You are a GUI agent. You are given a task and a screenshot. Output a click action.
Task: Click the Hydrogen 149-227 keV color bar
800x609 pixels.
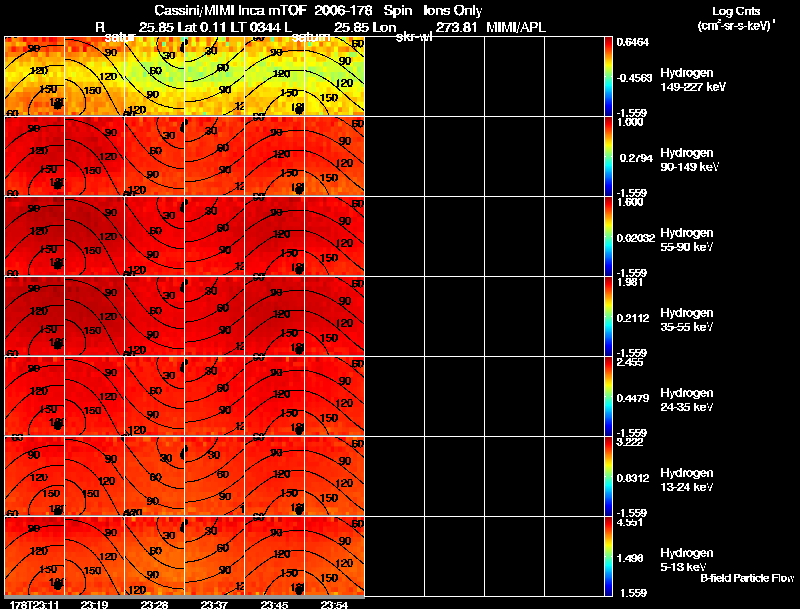(x=608, y=75)
